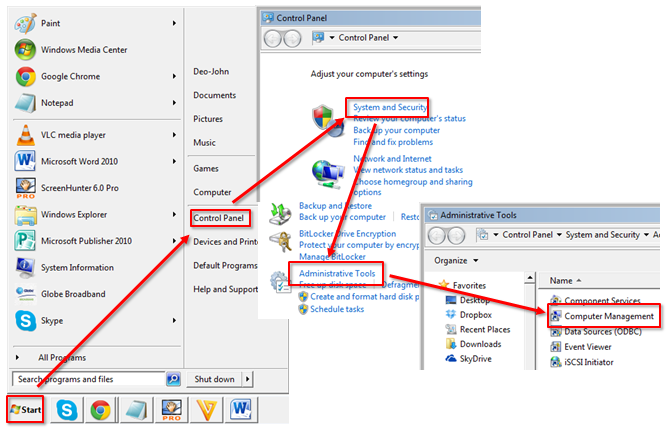669x428 pixels.
Task: Click the Chrome taskbar icon
Action: pos(100,411)
